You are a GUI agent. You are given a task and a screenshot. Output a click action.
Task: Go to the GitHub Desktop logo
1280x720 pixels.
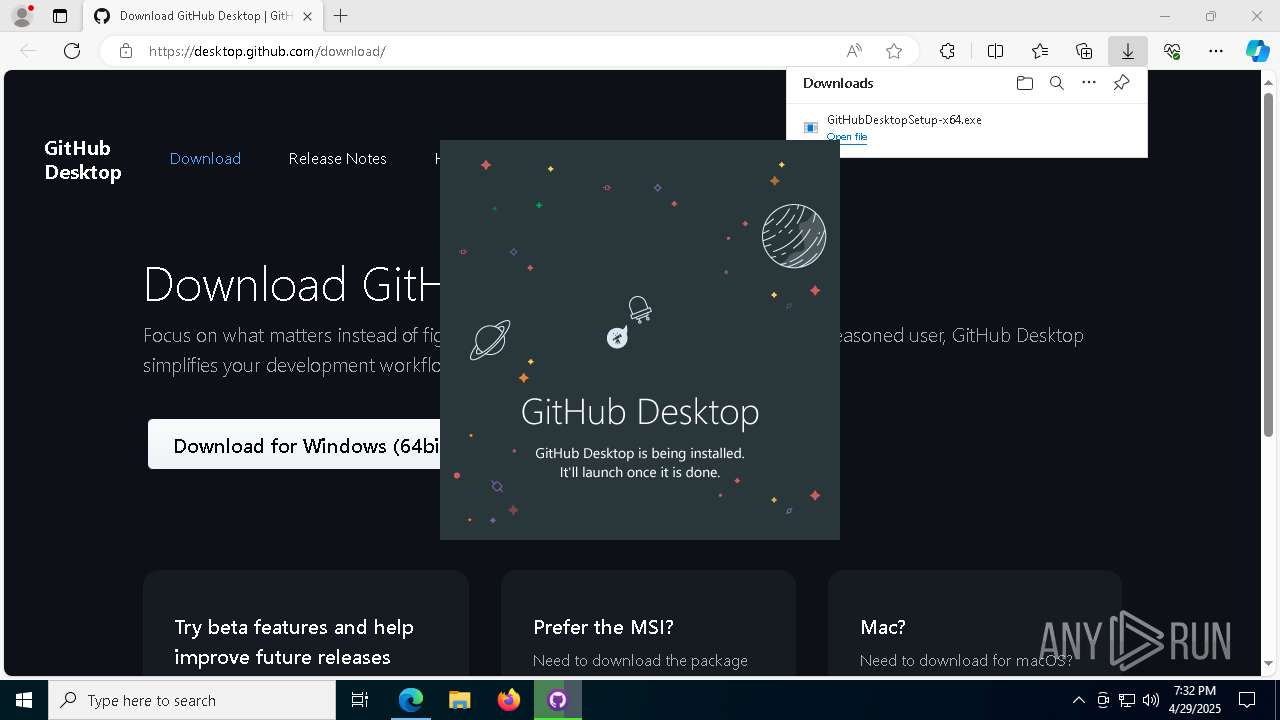click(83, 160)
